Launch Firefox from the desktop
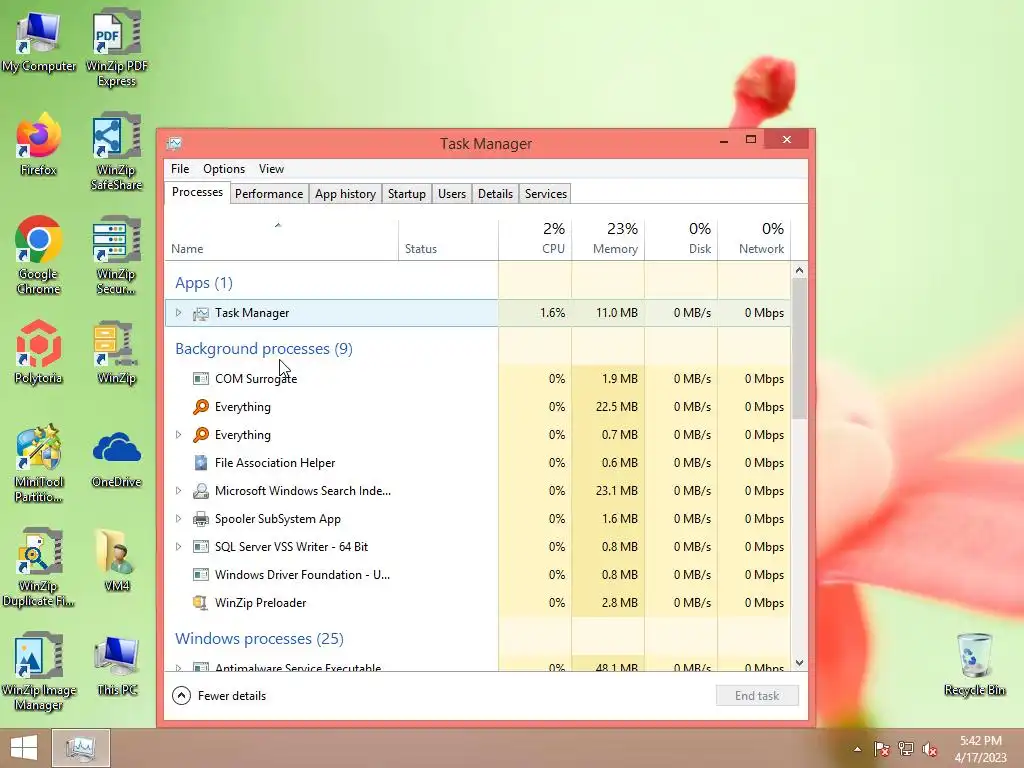The height and width of the screenshot is (768, 1024). 39,145
